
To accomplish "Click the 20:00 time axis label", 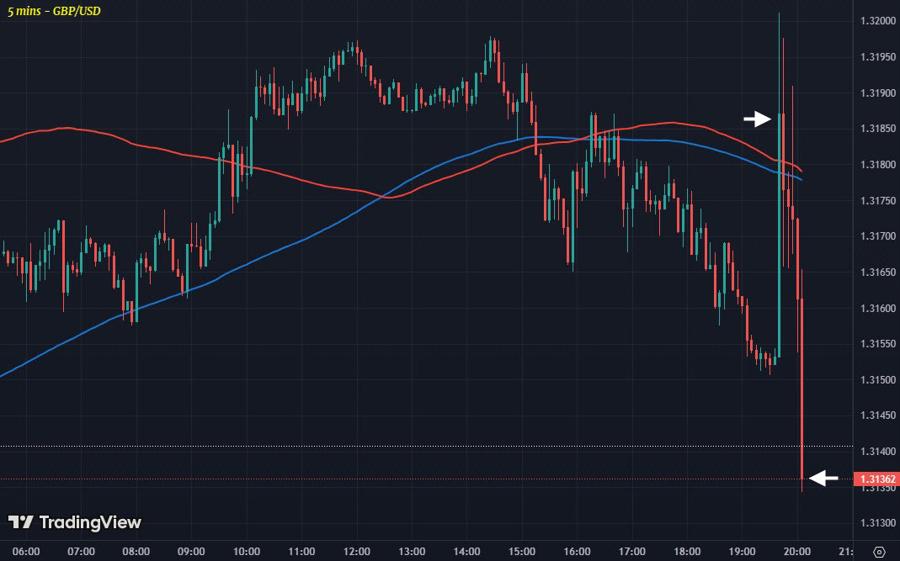I will pos(797,552).
